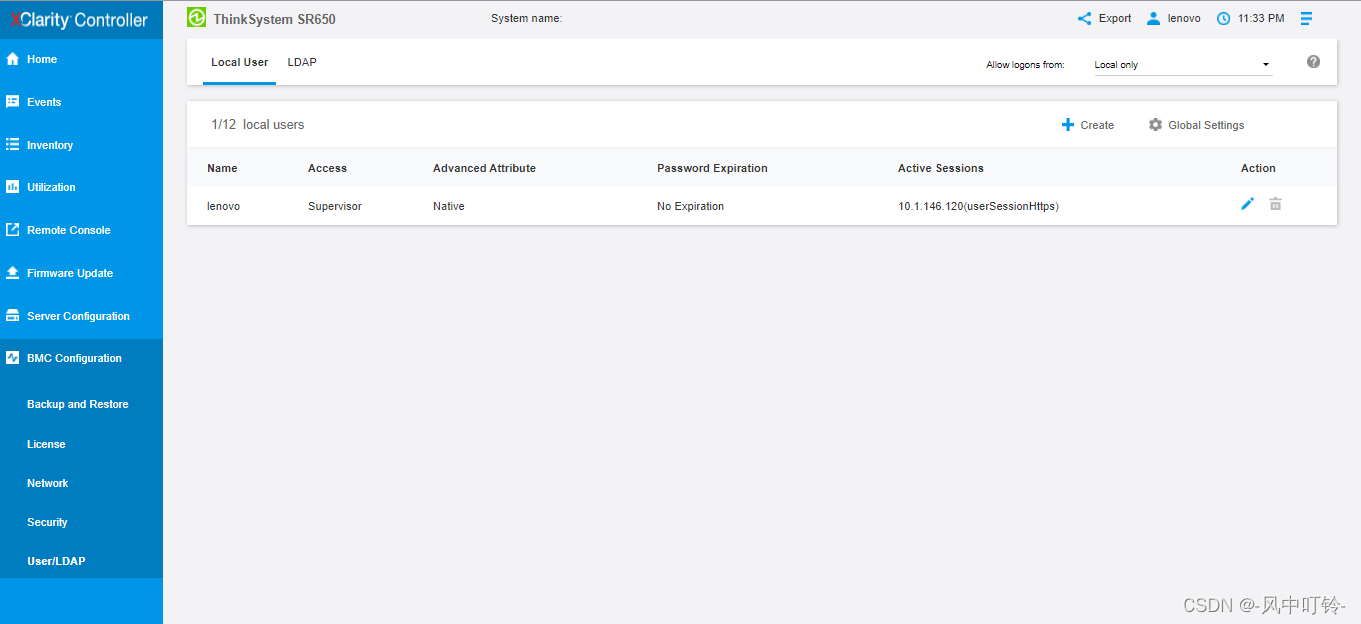Click the System name label
This screenshot has height=624, width=1361.
coord(527,18)
